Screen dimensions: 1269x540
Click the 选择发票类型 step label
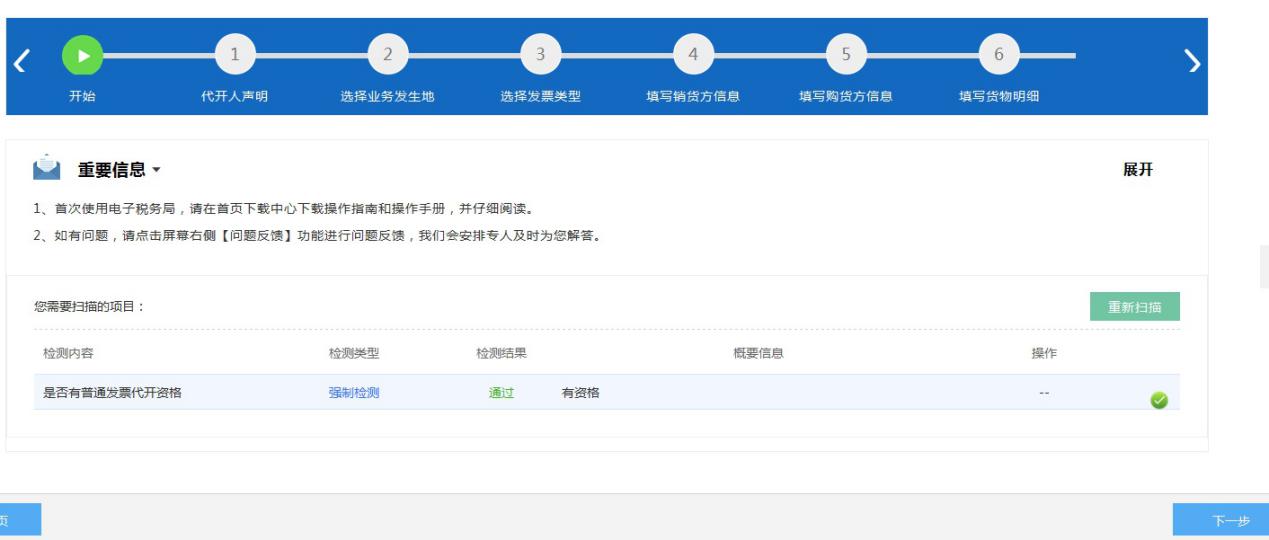541,97
